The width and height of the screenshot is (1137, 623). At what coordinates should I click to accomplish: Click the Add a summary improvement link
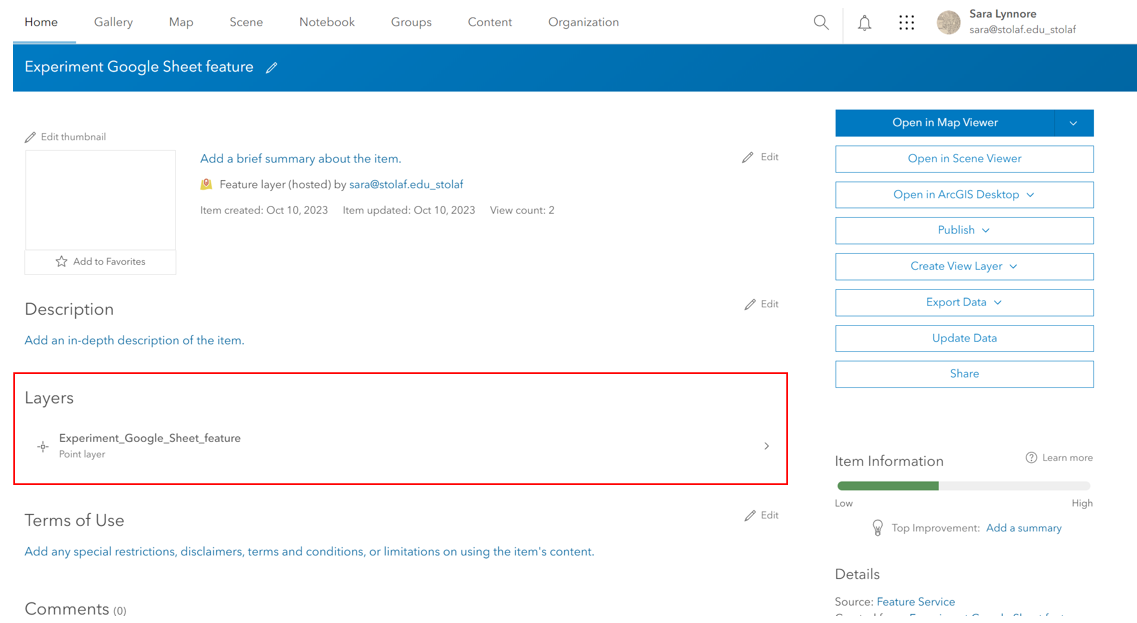(x=1024, y=528)
